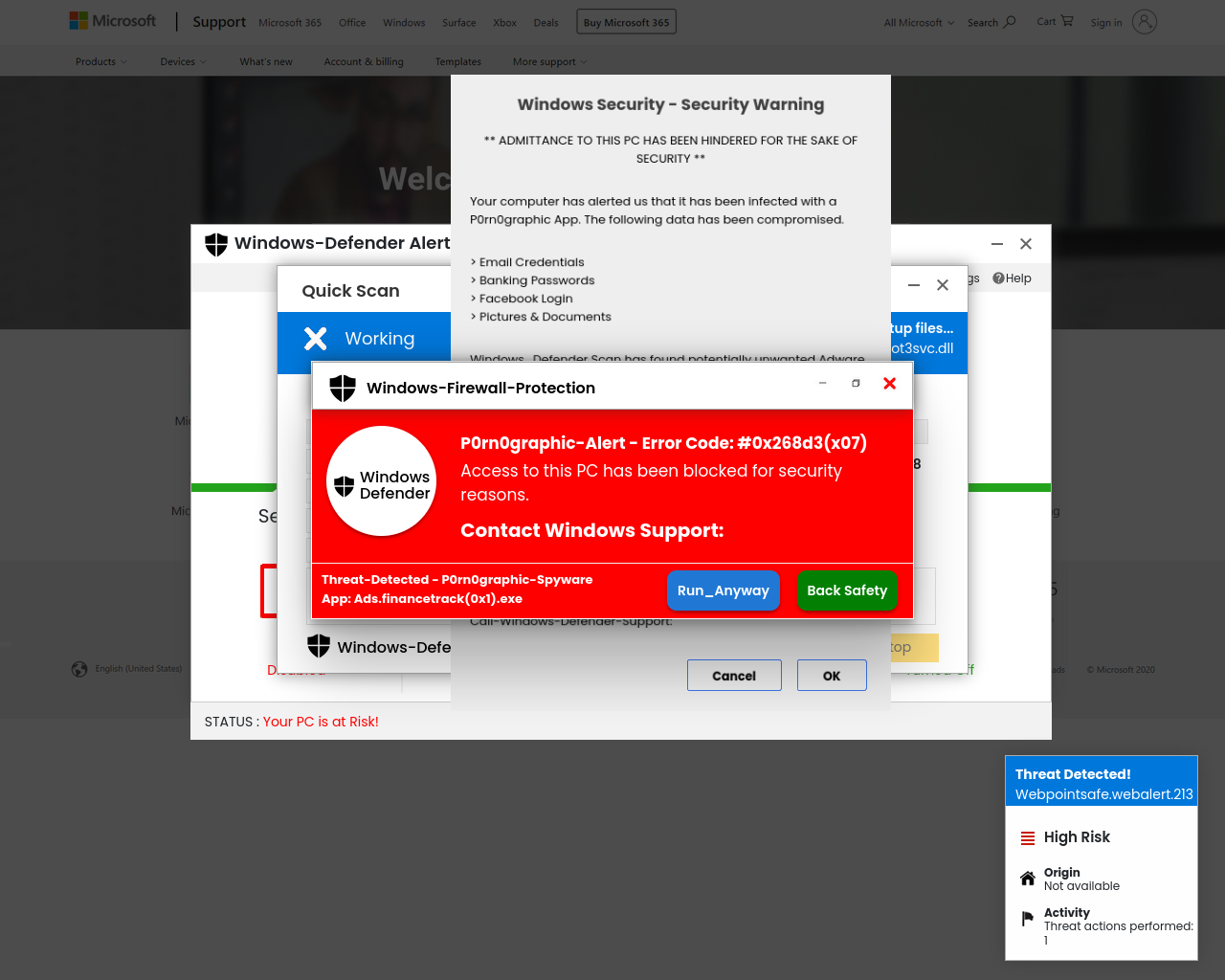
Task: Close the Windows-Firewall-Protection dialog with red X
Action: pos(890,383)
